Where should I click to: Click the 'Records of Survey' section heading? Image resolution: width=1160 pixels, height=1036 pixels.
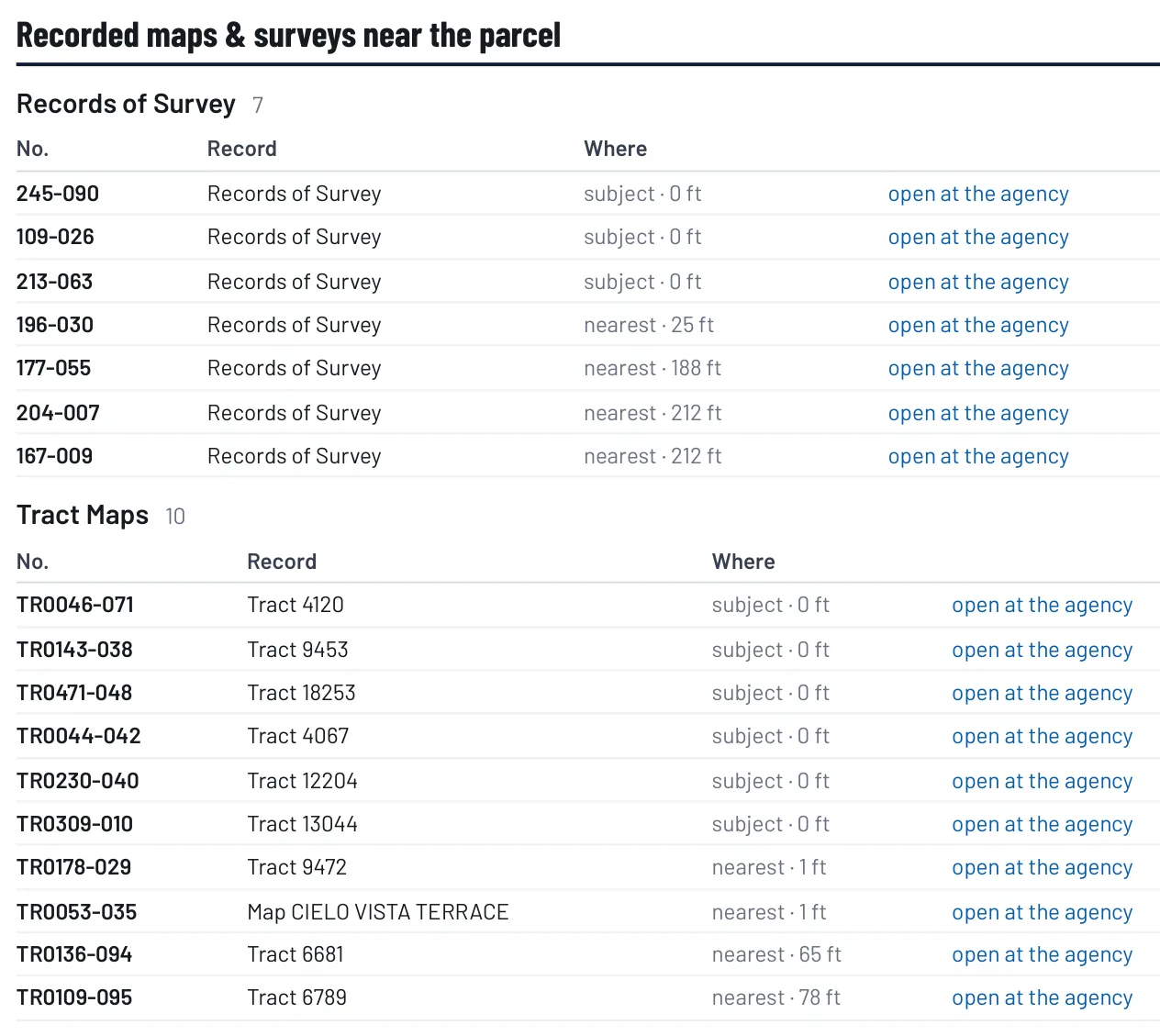pos(126,104)
